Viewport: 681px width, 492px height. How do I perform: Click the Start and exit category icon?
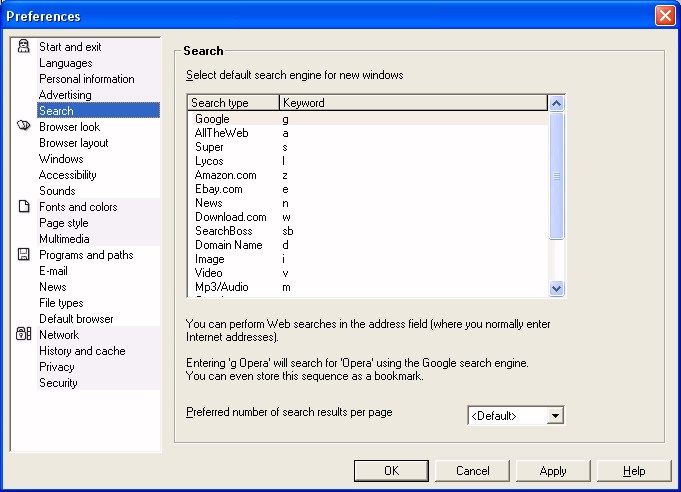pos(23,46)
